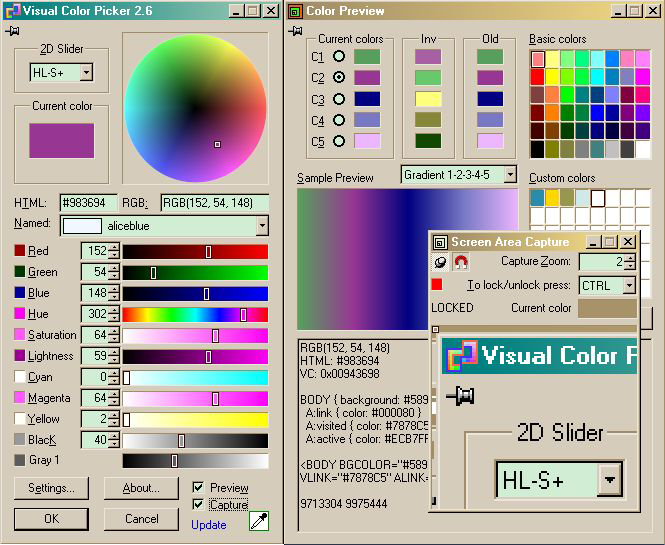Select the white basic color swatch
This screenshot has height=545, width=665.
click(x=643, y=149)
